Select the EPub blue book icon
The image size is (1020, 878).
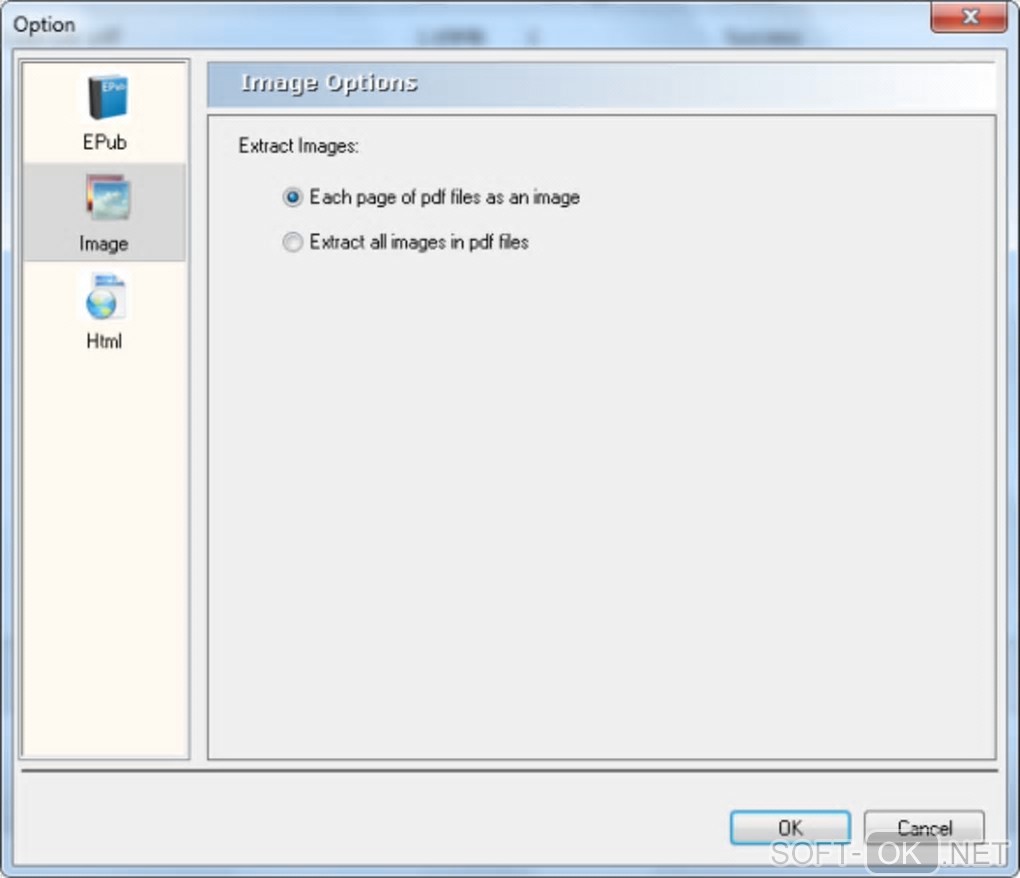tap(107, 97)
